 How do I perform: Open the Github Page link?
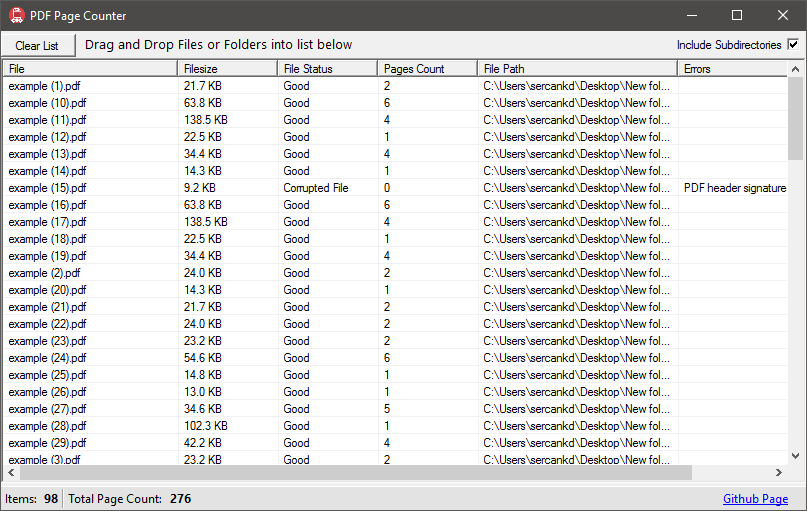coord(755,499)
